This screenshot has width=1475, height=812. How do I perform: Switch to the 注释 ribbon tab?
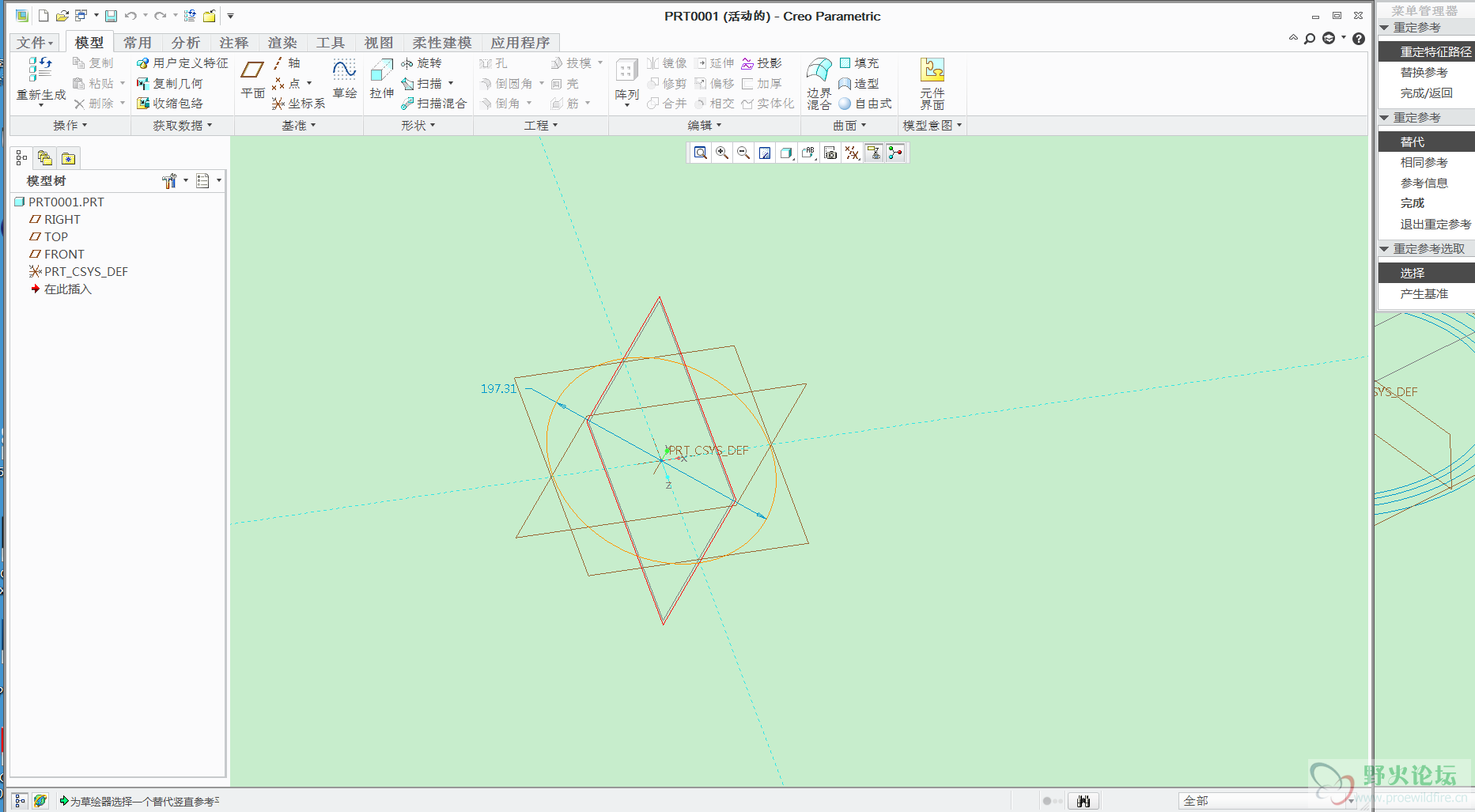click(x=234, y=43)
